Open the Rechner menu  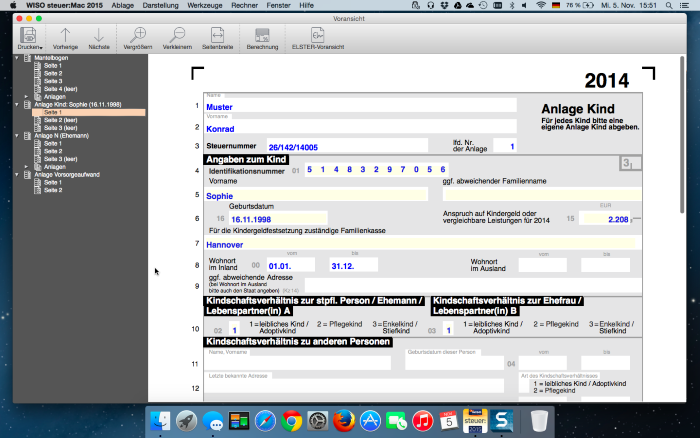244,5
